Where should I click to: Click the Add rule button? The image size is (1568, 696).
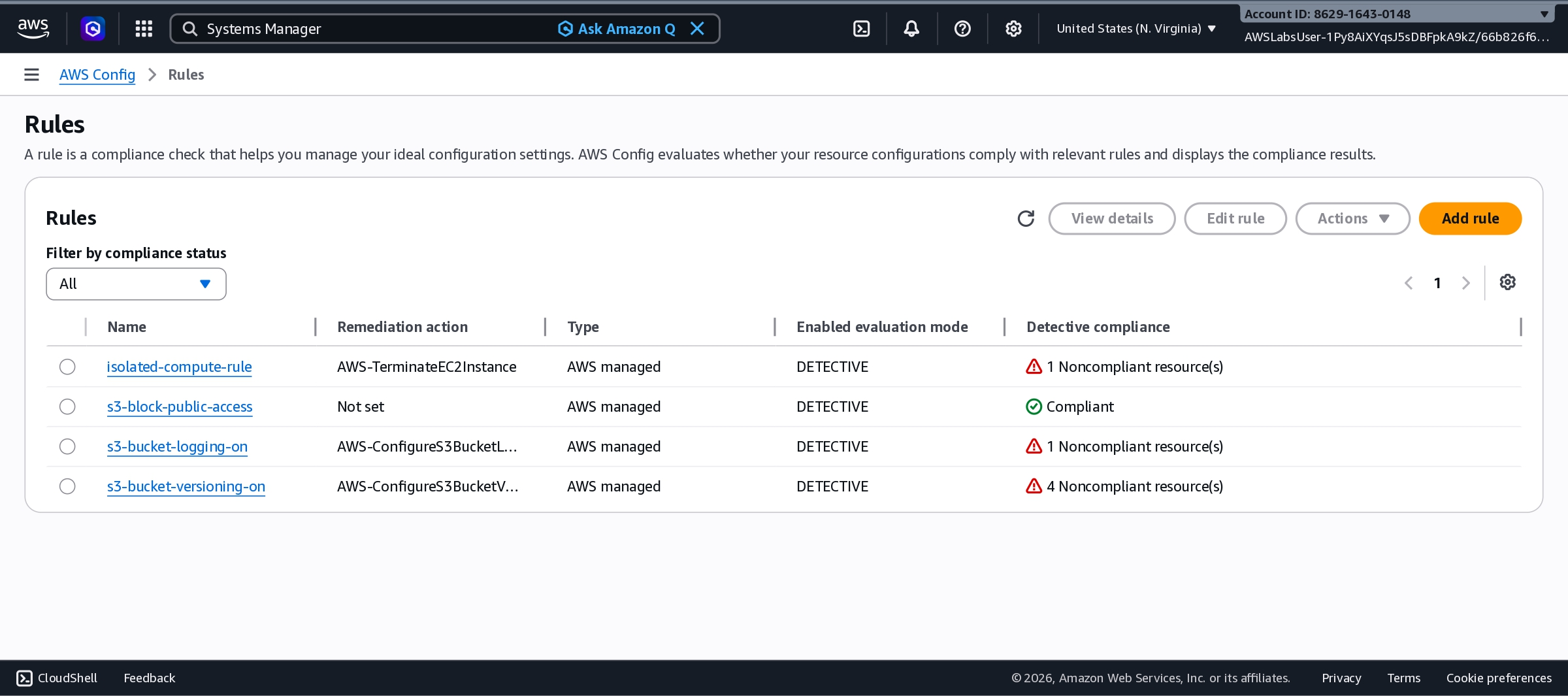[x=1470, y=218]
